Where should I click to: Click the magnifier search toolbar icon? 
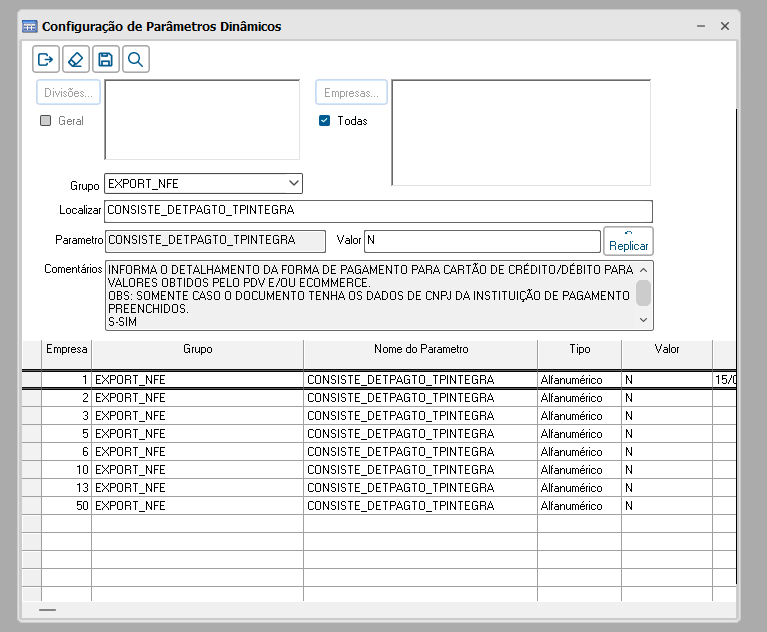135,60
